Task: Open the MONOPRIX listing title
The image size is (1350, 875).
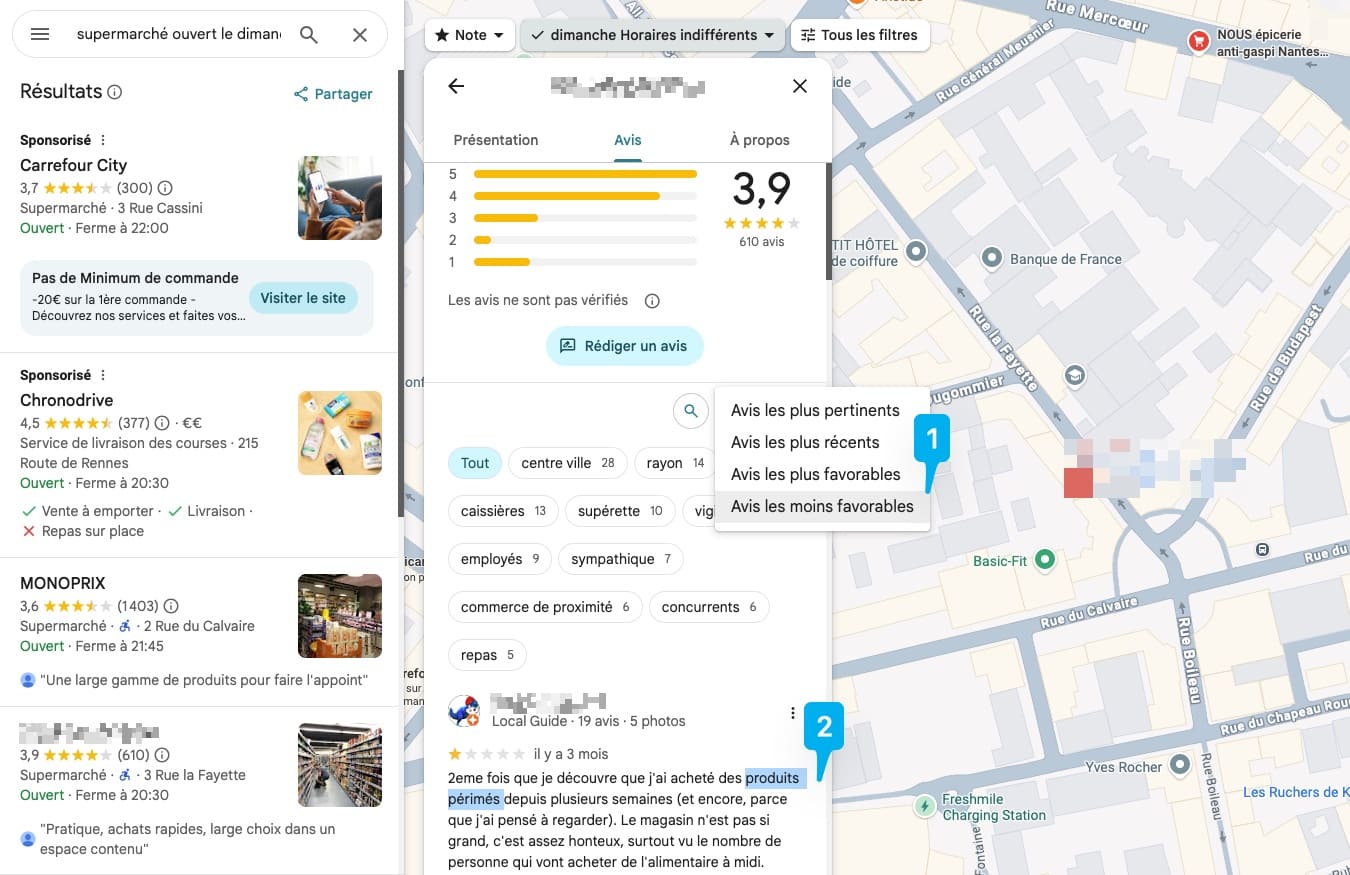Action: [x=63, y=583]
